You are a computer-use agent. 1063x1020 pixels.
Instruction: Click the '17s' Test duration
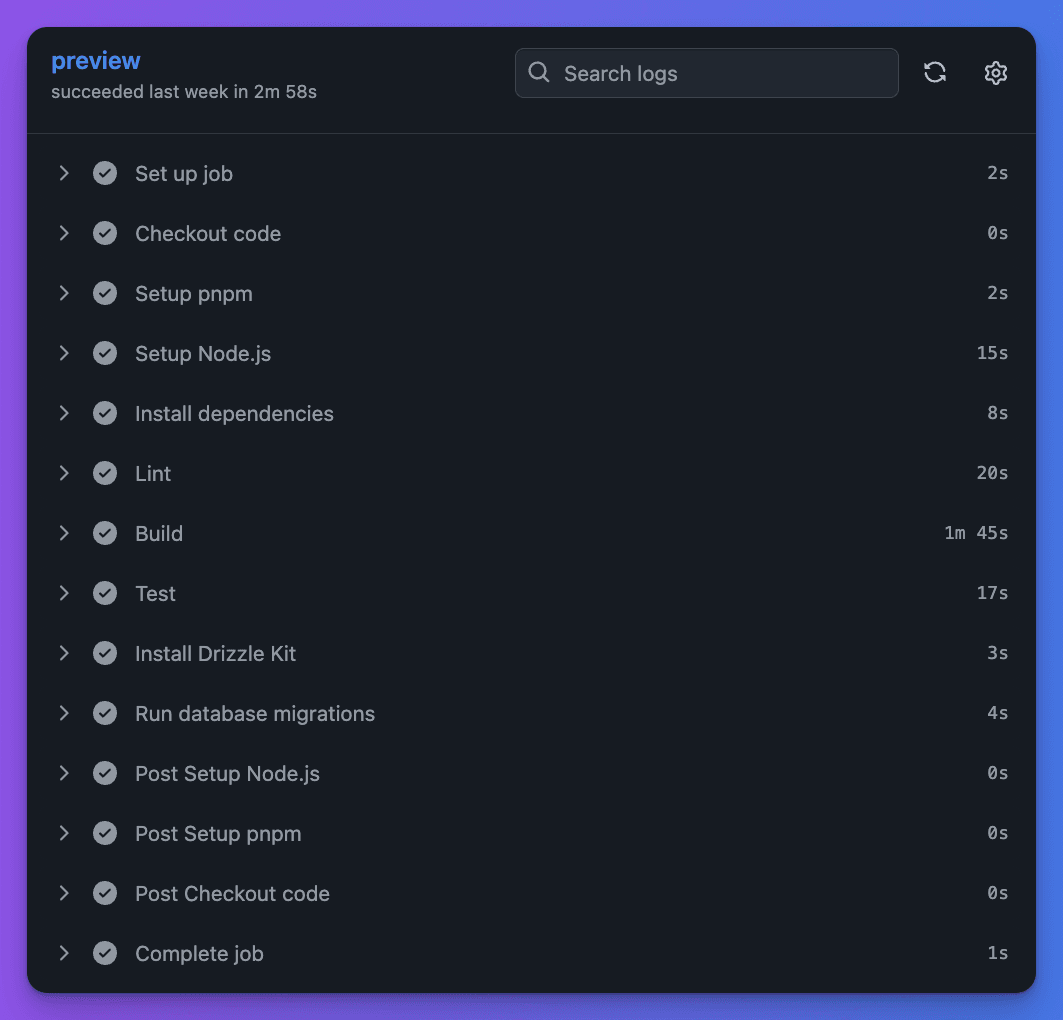tap(992, 593)
